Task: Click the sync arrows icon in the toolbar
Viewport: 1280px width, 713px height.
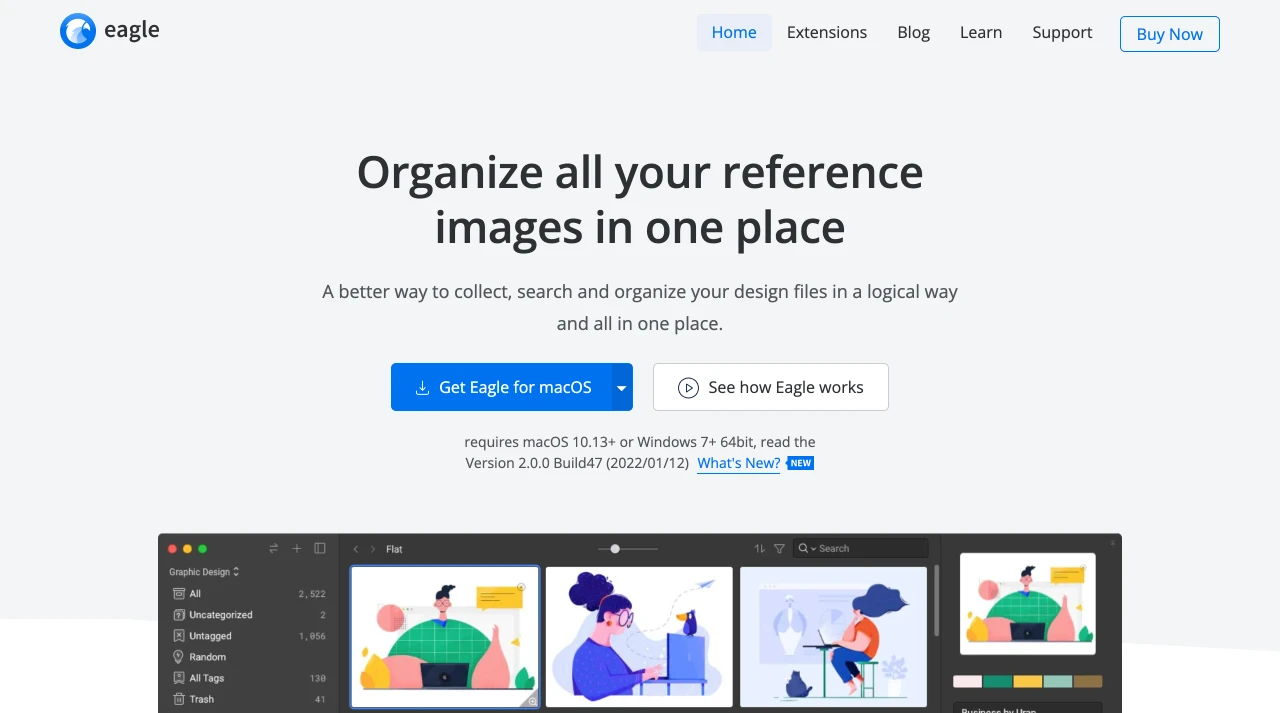Action: pyautogui.click(x=273, y=548)
